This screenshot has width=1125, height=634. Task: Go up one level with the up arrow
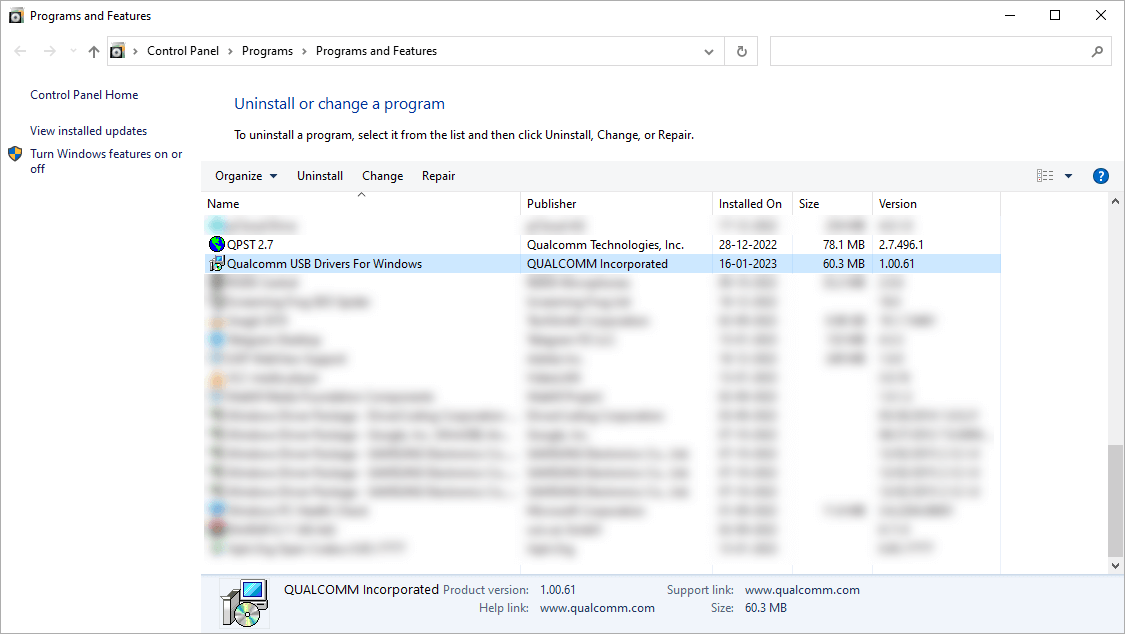93,51
